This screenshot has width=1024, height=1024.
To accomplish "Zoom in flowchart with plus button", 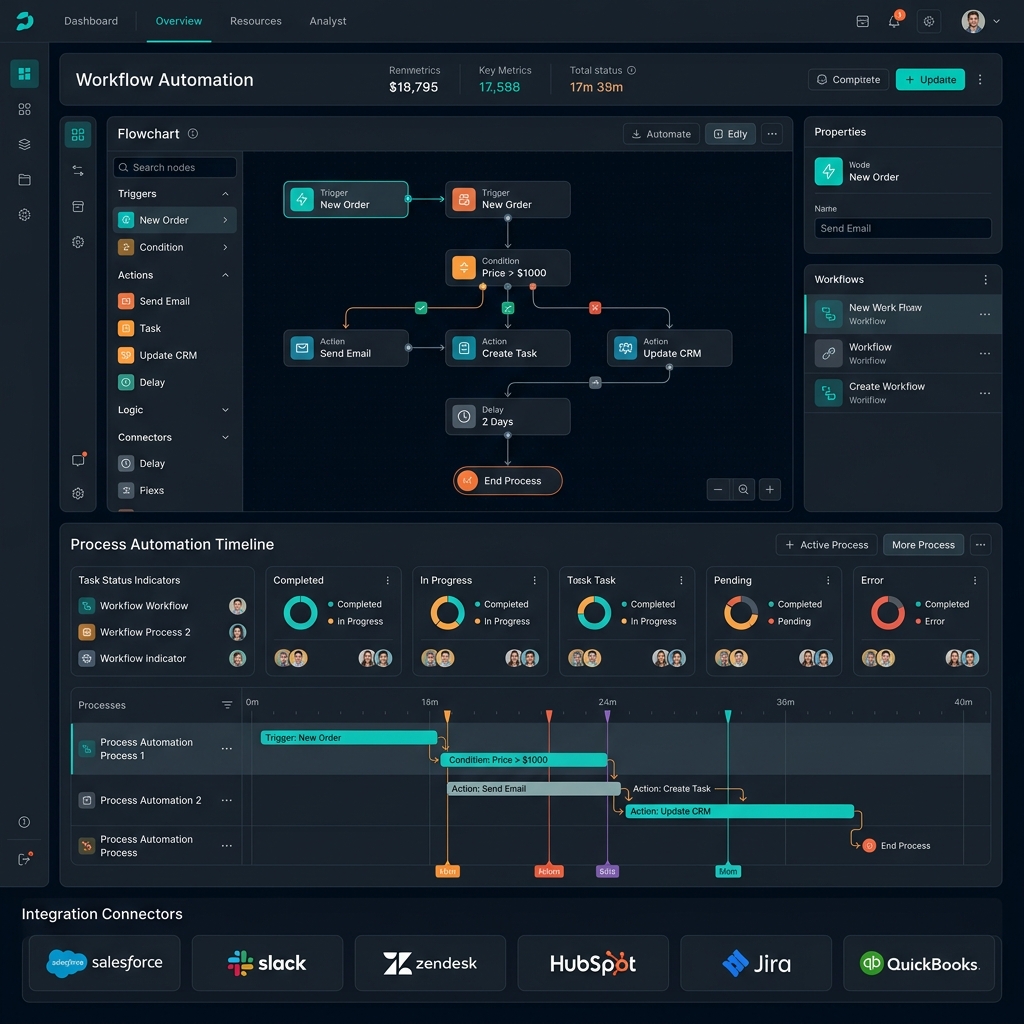I will 770,489.
